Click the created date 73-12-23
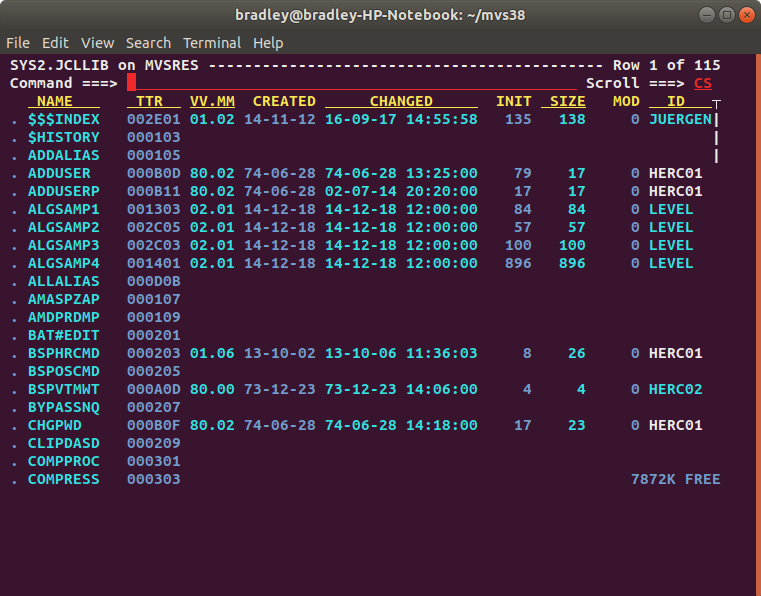This screenshot has height=596, width=761. tap(280, 389)
